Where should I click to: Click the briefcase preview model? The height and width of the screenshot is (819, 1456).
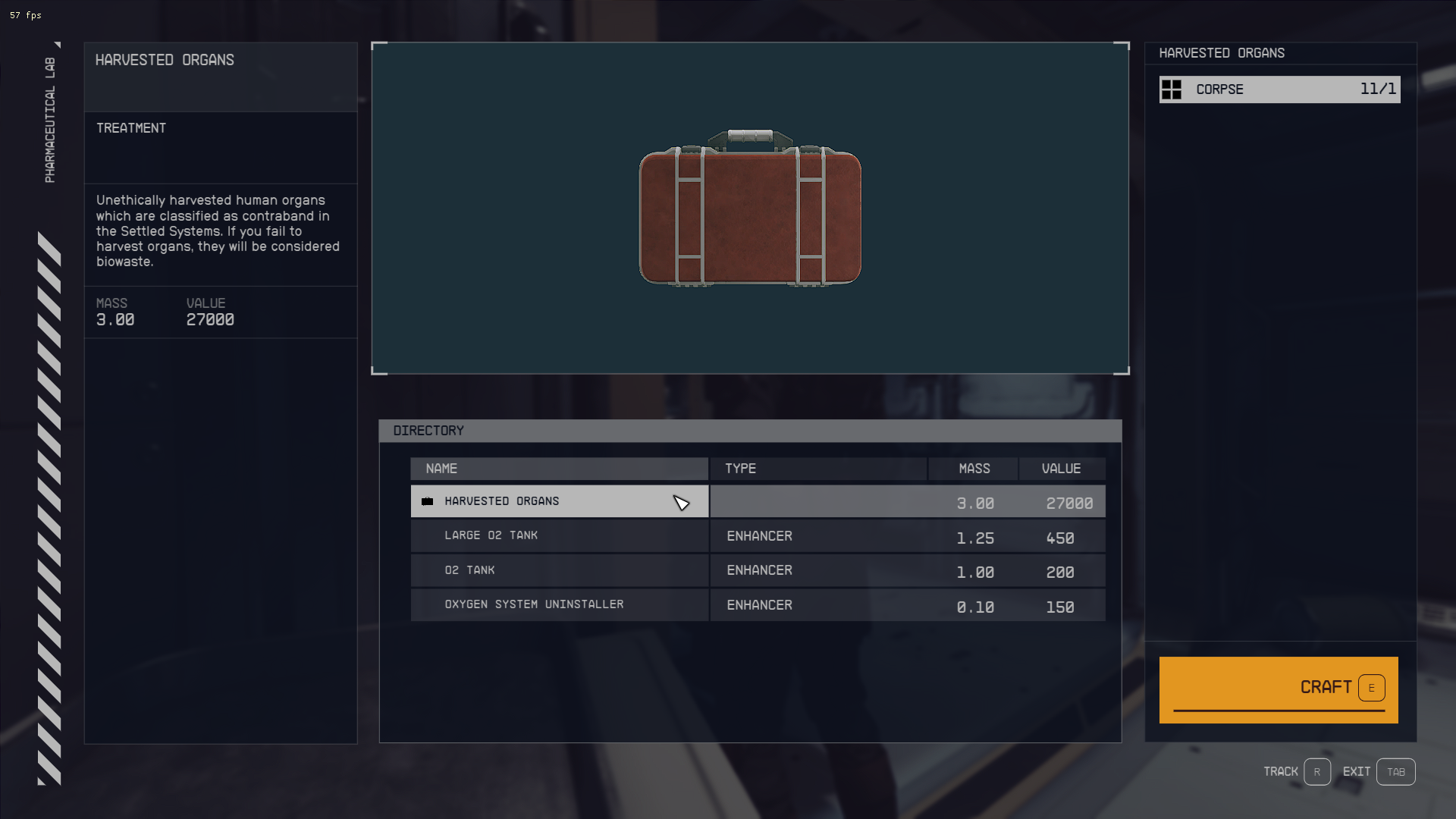[x=750, y=208]
